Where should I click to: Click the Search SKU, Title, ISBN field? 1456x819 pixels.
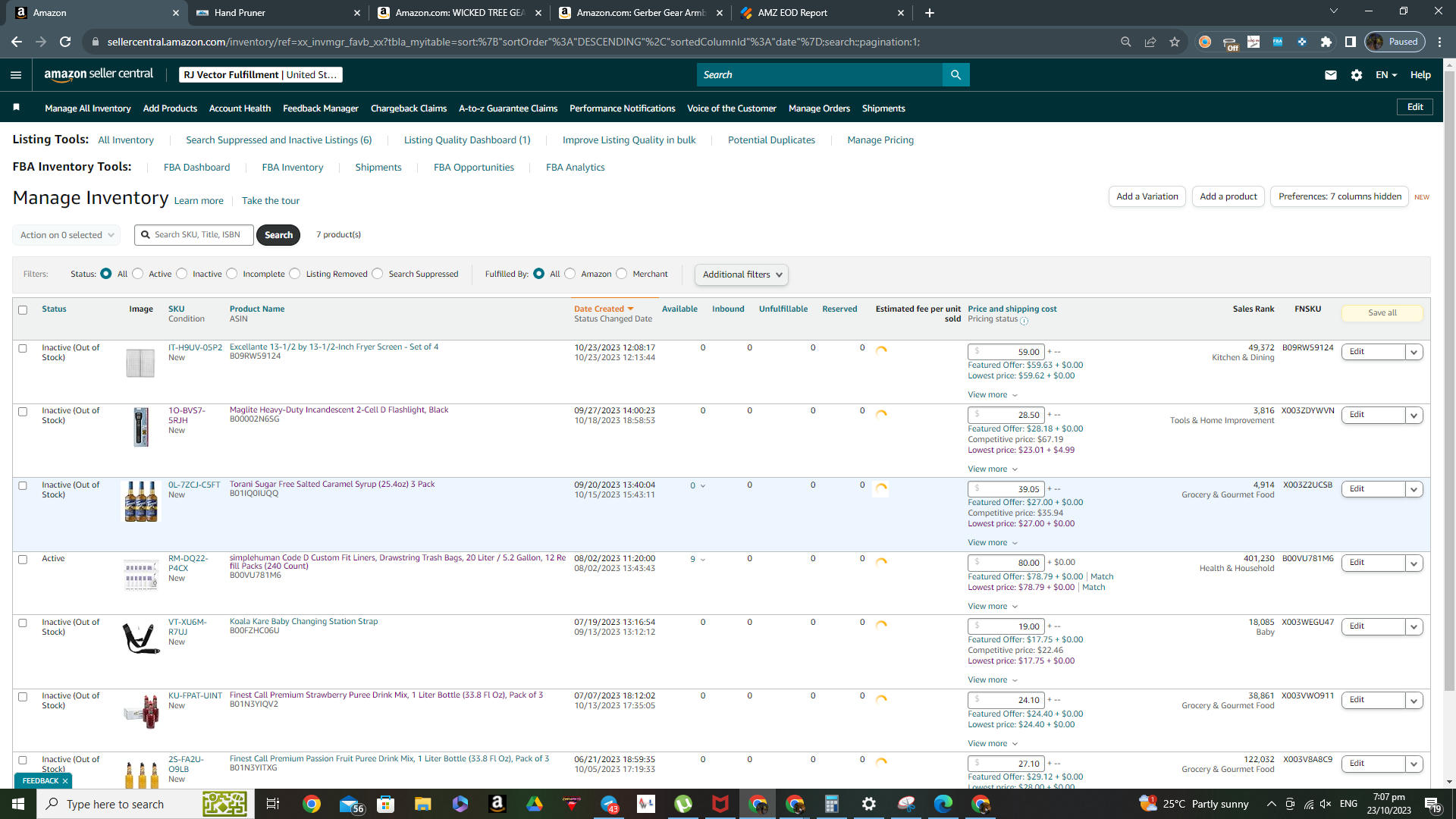(x=196, y=235)
